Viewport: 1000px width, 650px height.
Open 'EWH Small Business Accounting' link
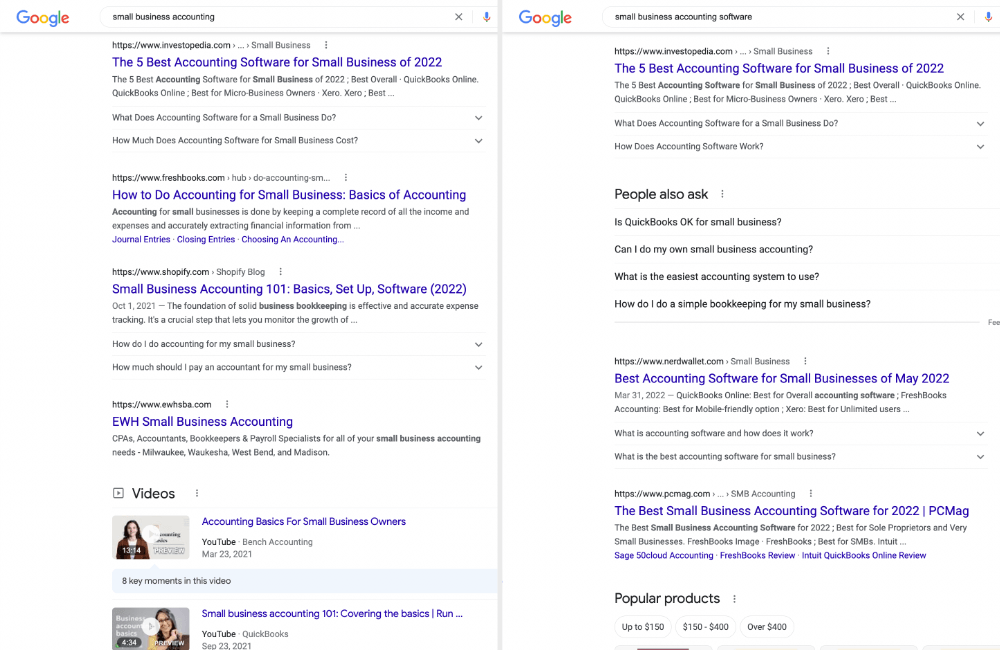[x=202, y=422]
